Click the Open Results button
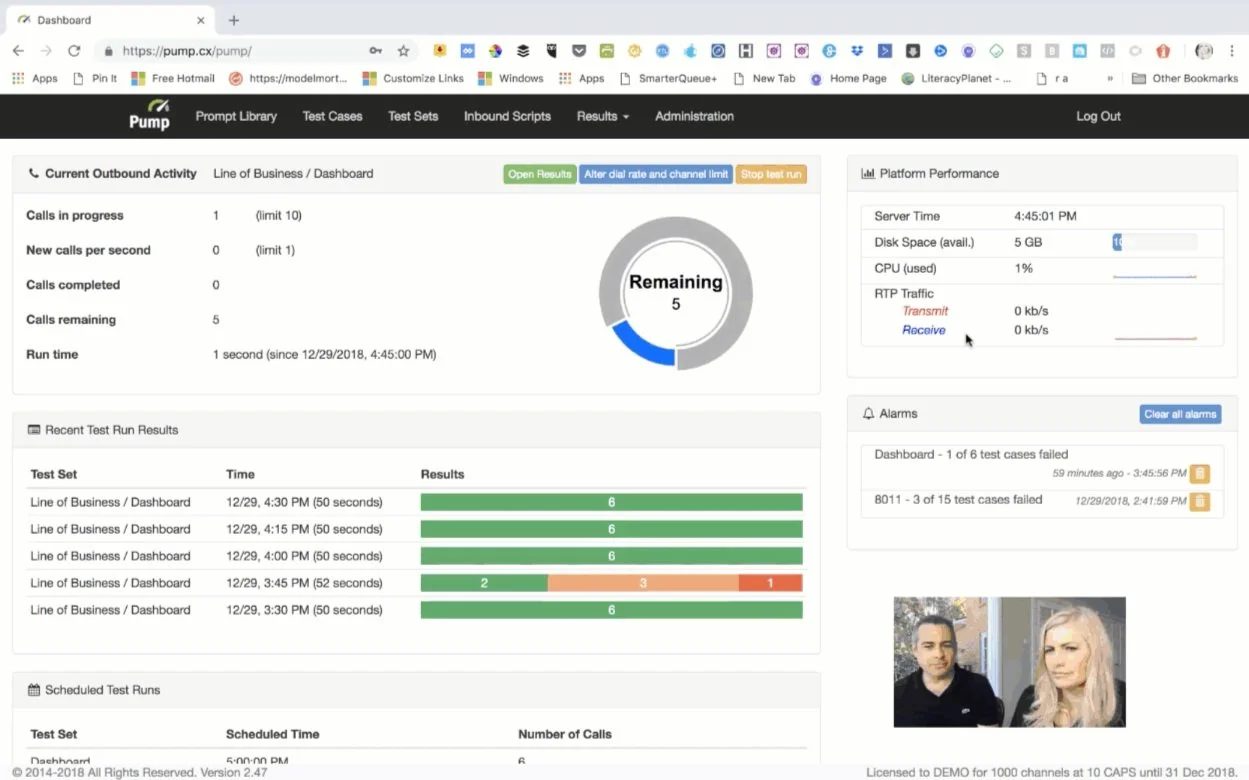 tap(539, 173)
